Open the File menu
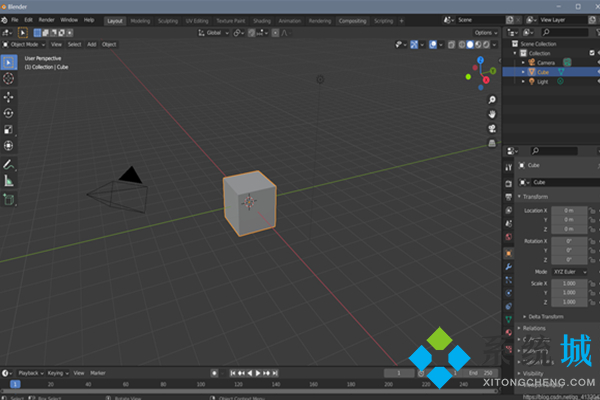This screenshot has height=400, width=600. (15, 20)
